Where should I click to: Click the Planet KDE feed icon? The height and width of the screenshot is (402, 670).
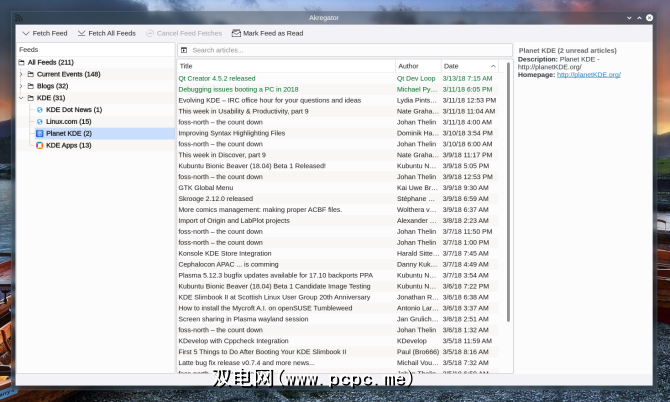[x=40, y=133]
